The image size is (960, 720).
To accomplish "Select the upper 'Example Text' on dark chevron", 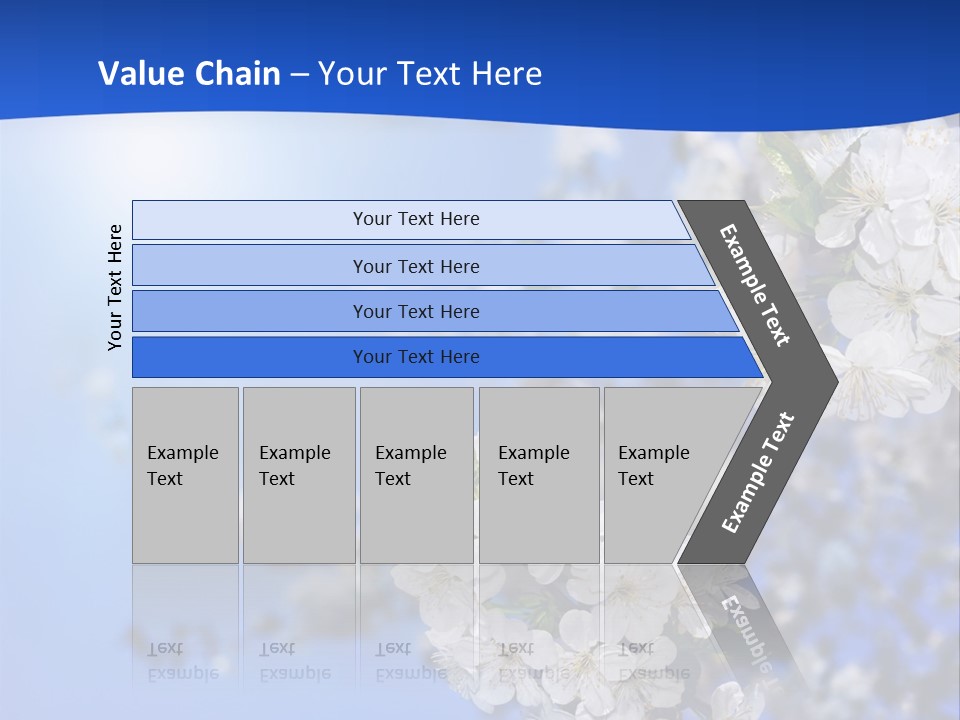I will click(755, 285).
